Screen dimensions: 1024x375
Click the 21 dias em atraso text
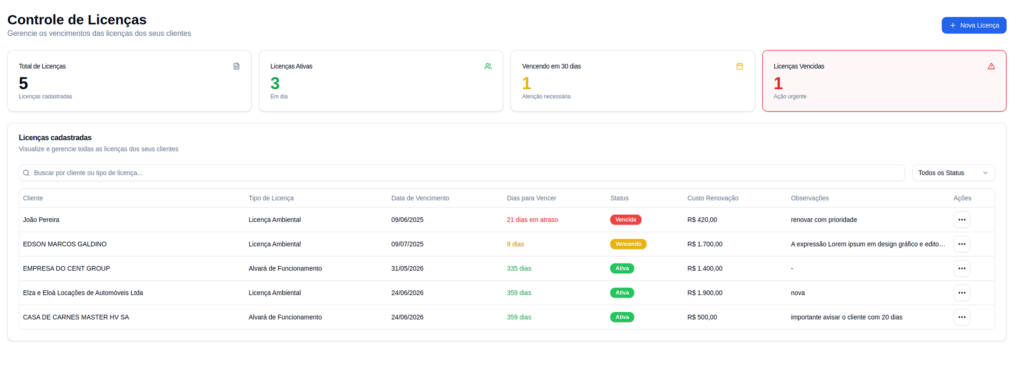(x=532, y=220)
